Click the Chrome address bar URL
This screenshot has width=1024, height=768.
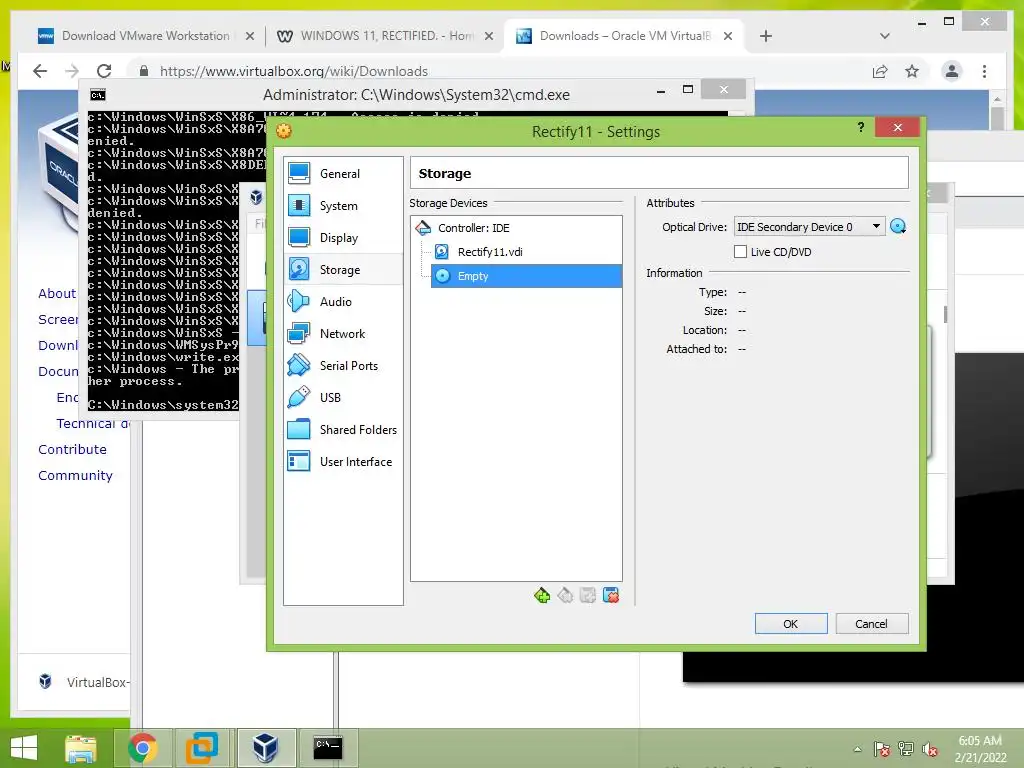pos(294,71)
